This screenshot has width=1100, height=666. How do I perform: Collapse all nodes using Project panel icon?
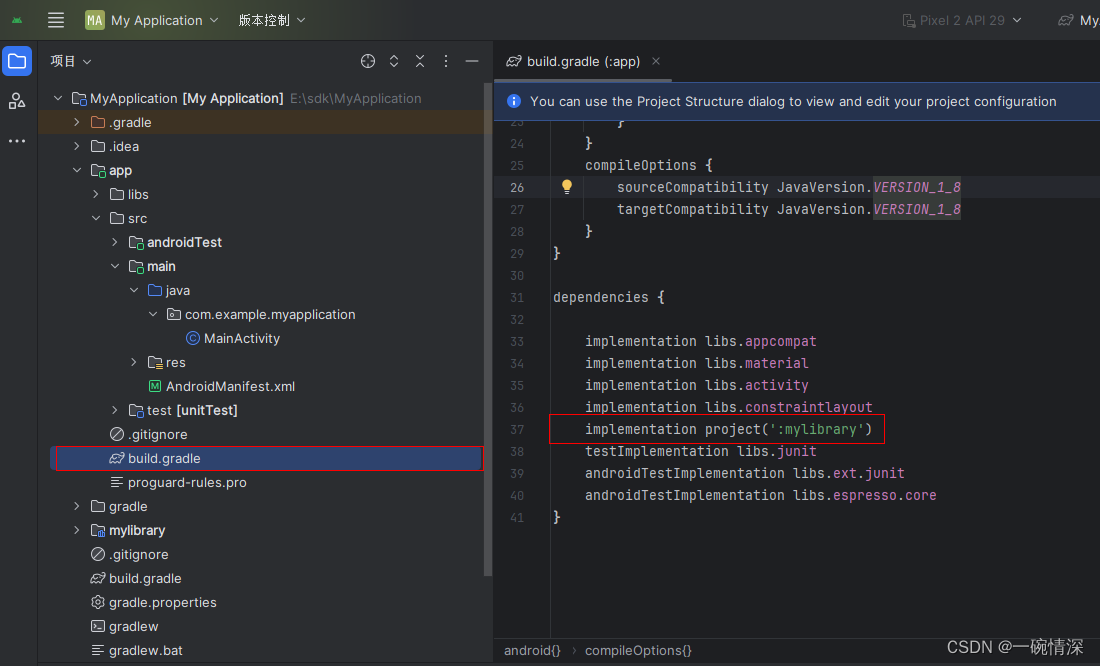419,61
